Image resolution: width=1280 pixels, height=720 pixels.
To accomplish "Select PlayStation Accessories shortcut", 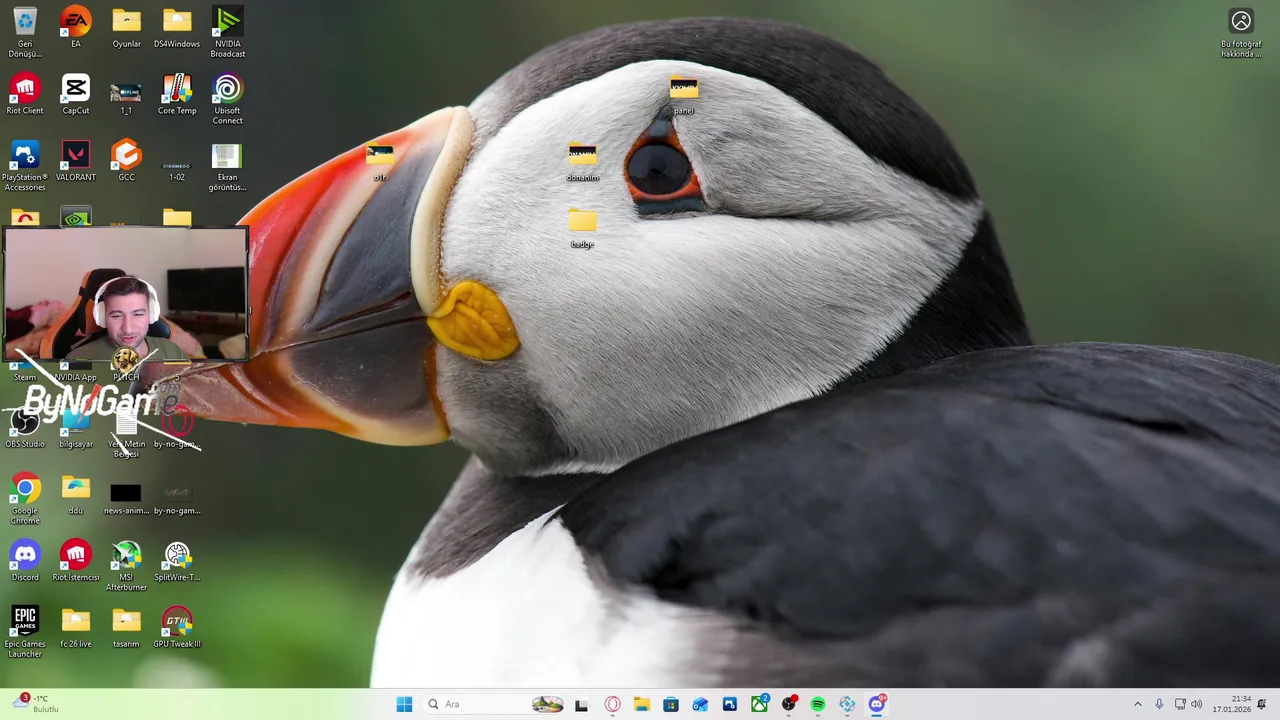I will 25,166.
